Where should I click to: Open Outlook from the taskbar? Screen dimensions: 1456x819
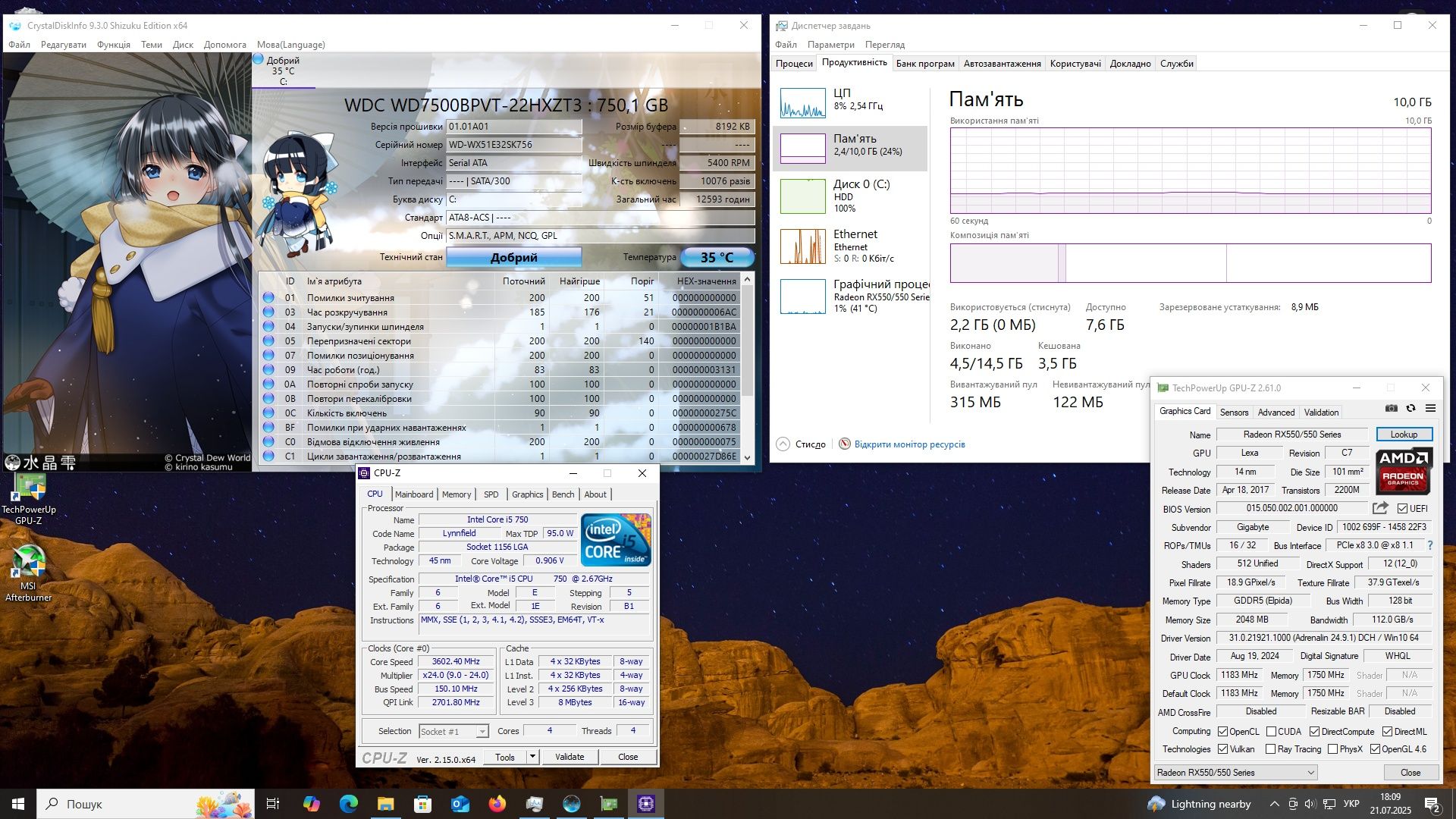(460, 804)
